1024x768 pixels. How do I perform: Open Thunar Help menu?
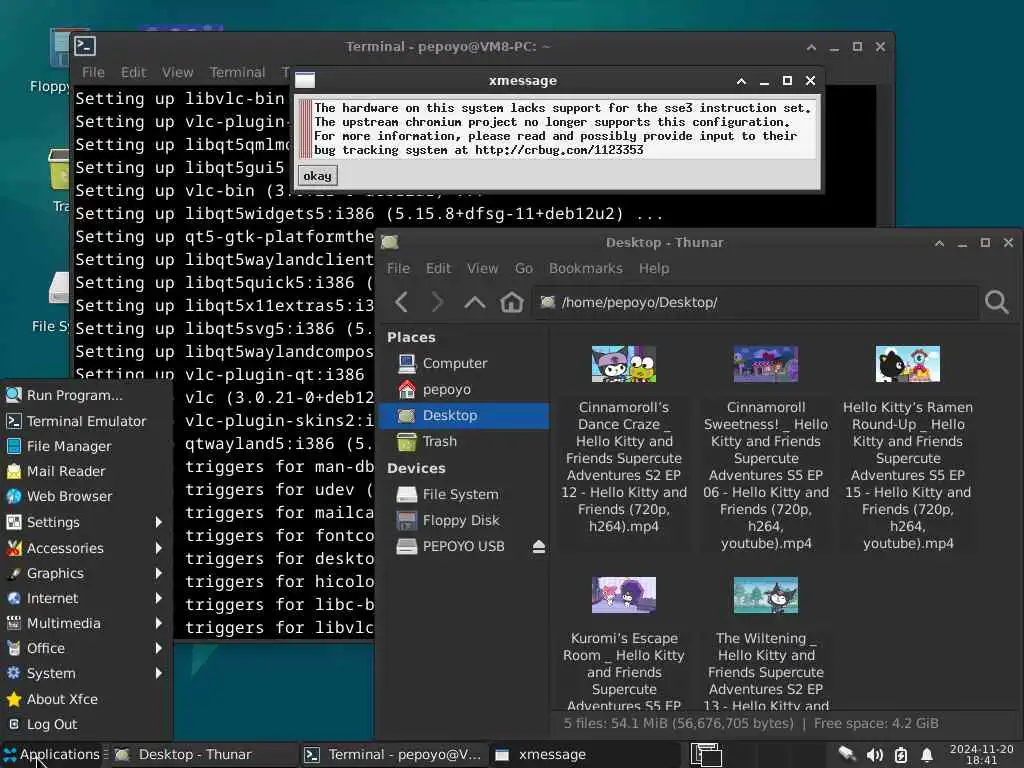pyautogui.click(x=654, y=268)
